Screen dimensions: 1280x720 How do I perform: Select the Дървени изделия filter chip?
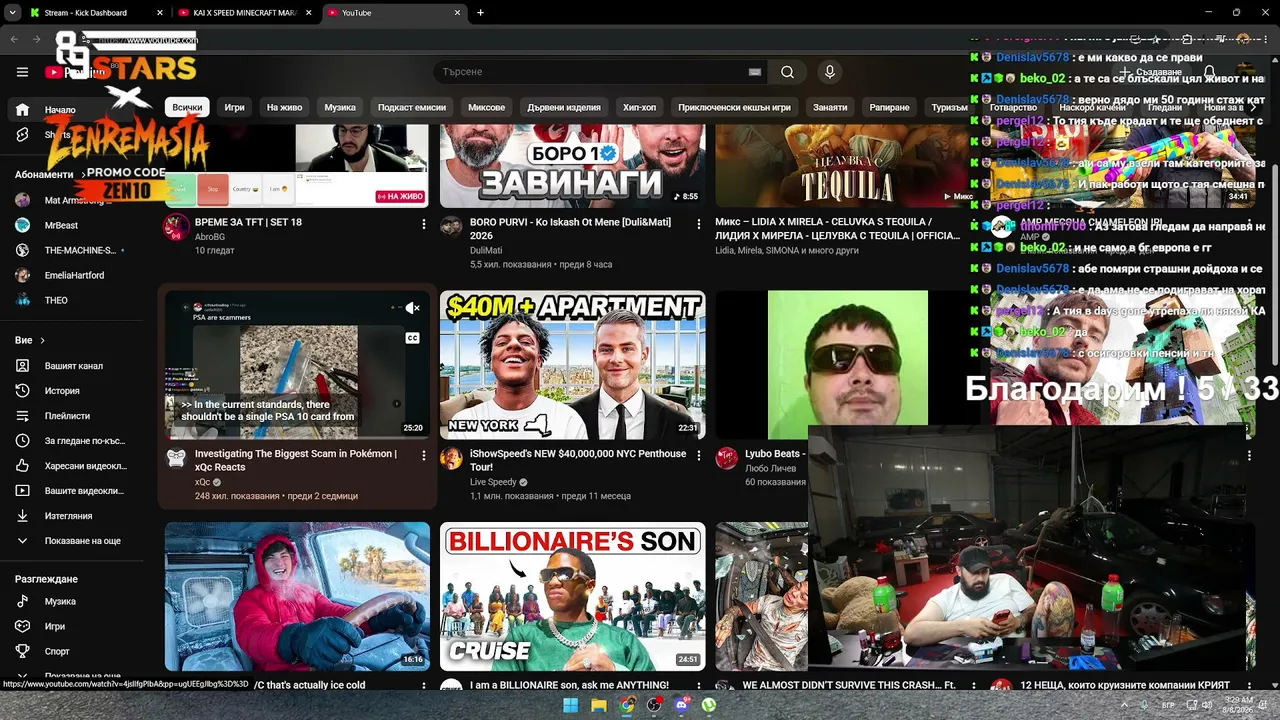[564, 107]
